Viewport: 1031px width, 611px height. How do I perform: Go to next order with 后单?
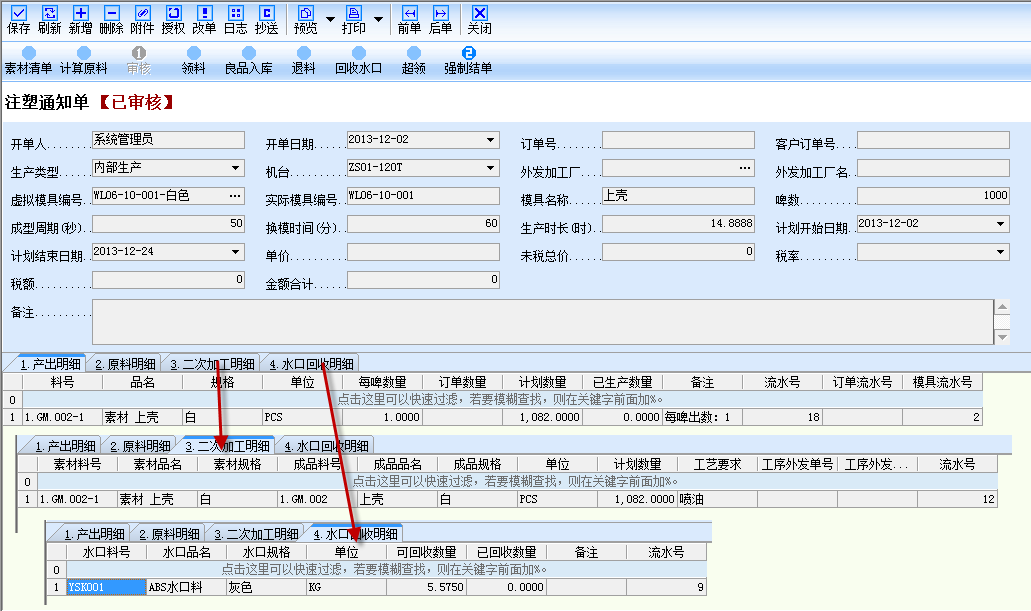[441, 20]
